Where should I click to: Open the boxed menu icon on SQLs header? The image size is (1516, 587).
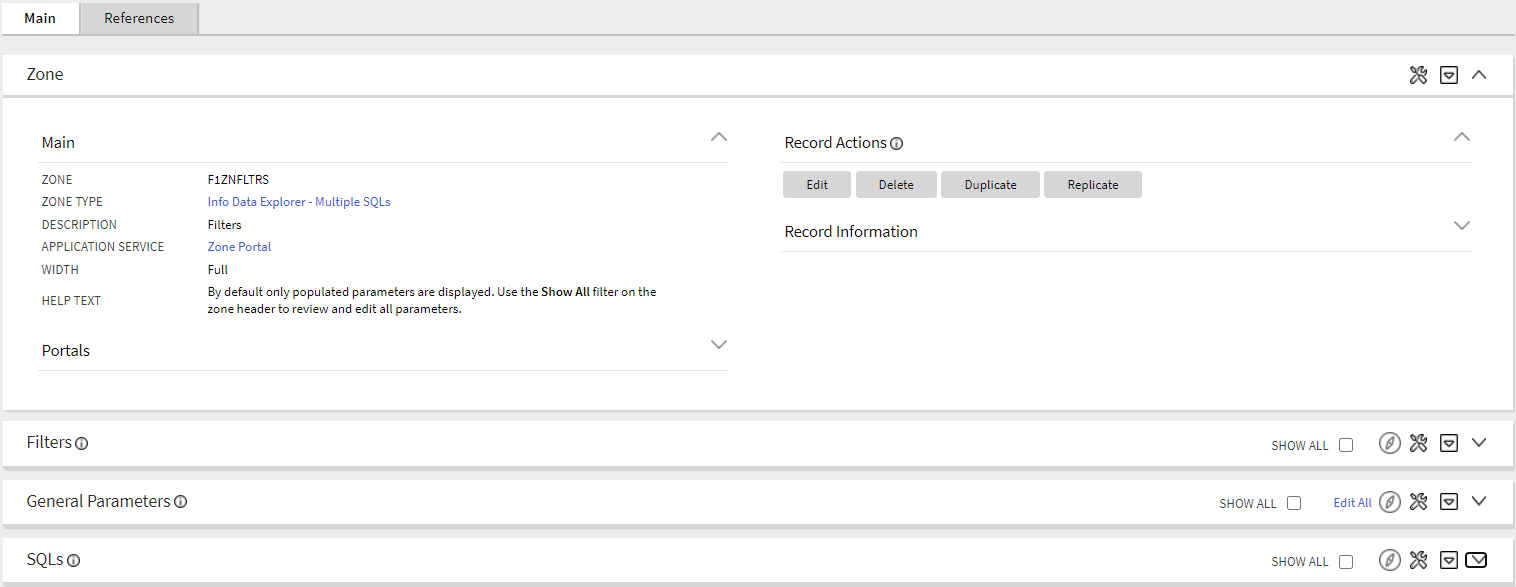tap(1449, 560)
